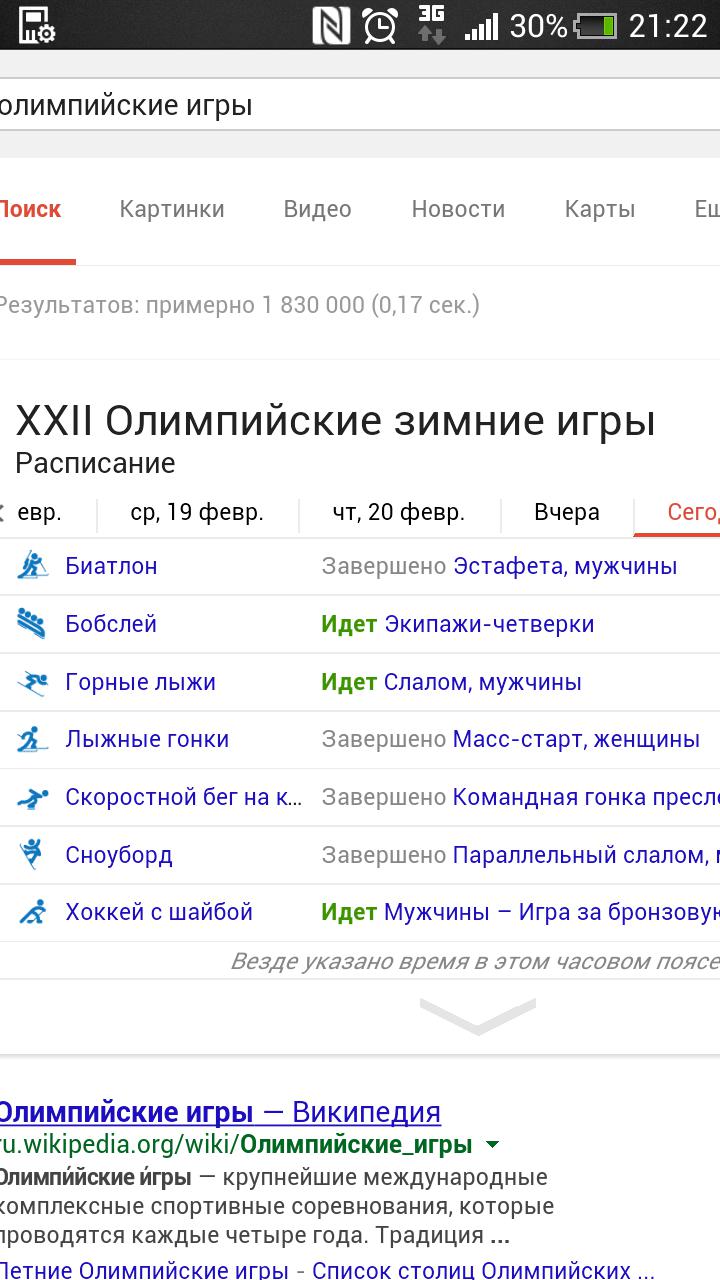Select the Поиск tab
The height and width of the screenshot is (1280, 720).
pyautogui.click(x=30, y=210)
